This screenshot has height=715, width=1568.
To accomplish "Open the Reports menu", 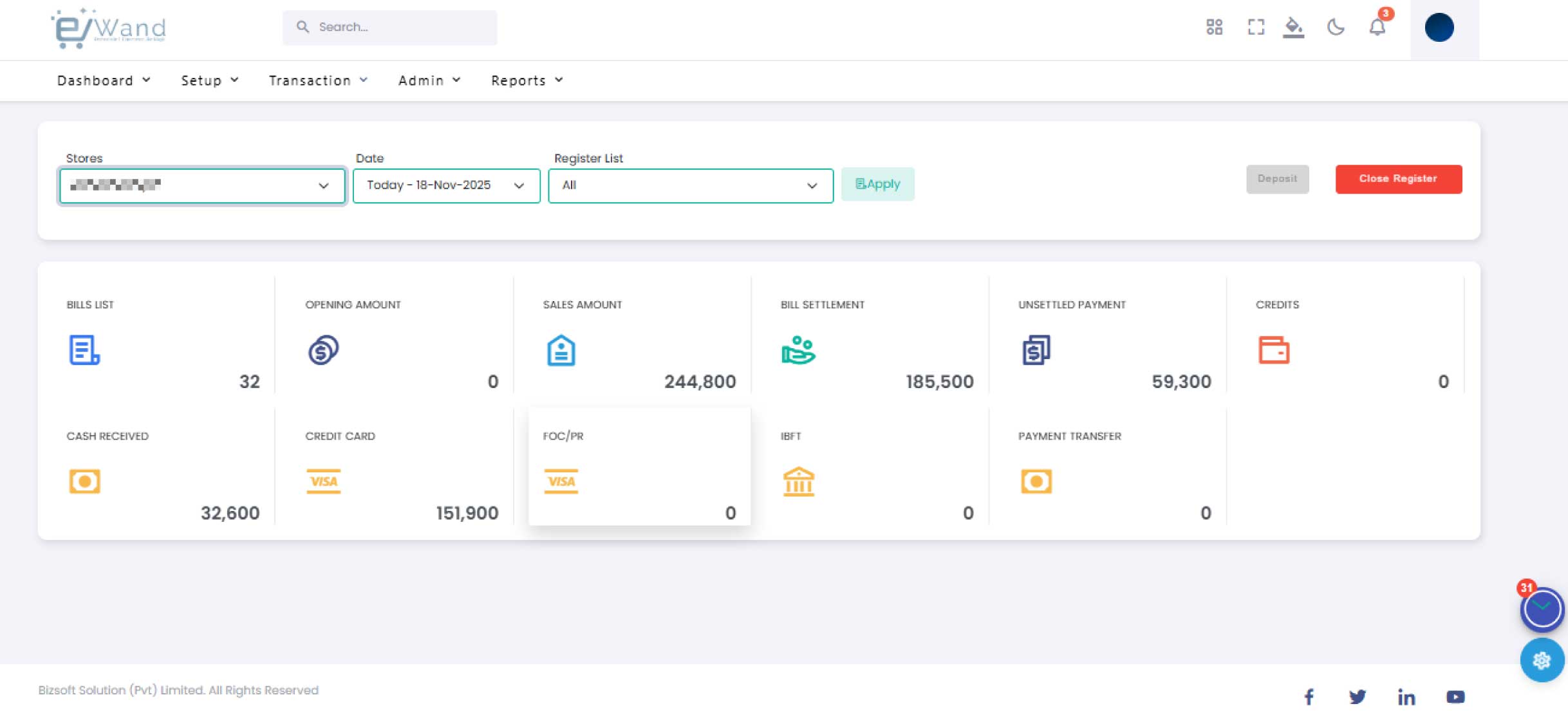I will click(x=526, y=80).
